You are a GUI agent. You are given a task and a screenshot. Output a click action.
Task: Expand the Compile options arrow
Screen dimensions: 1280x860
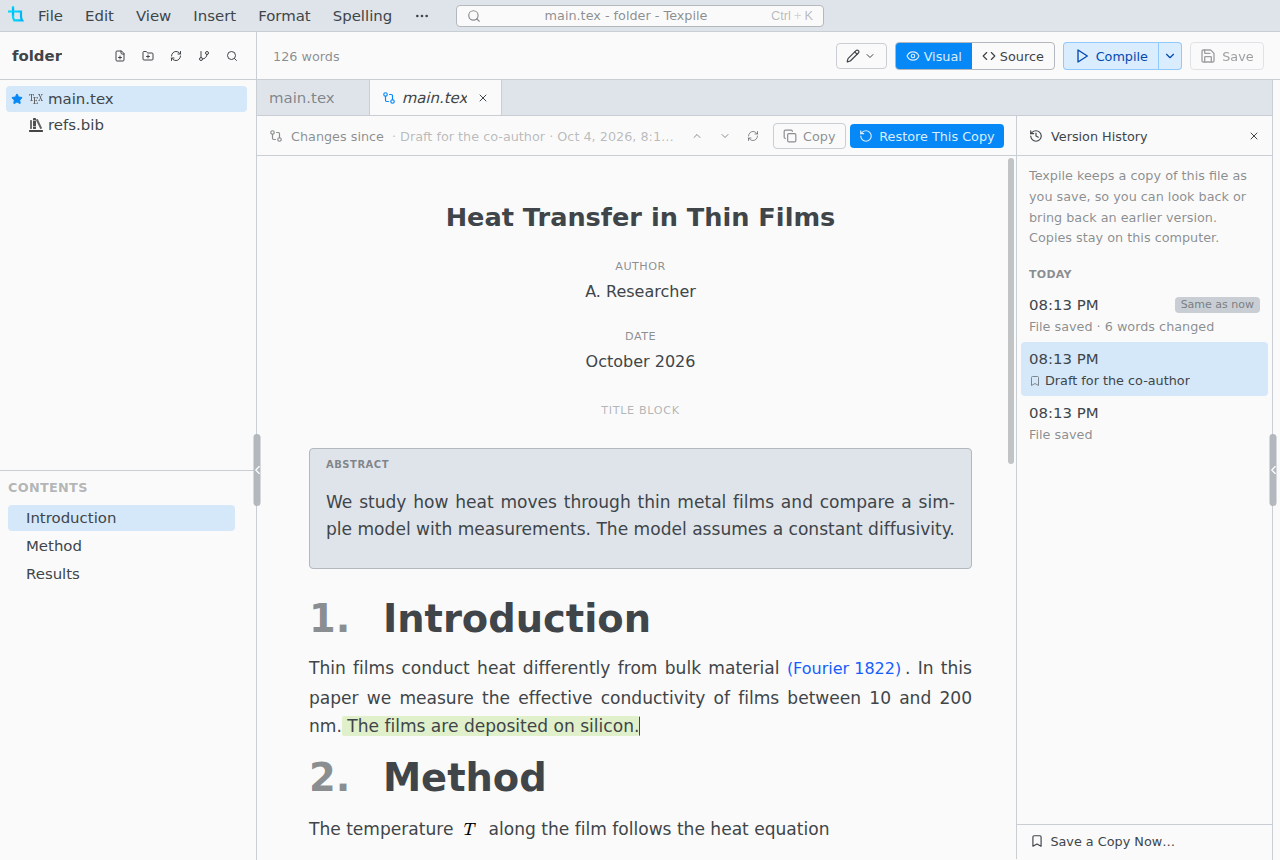(x=1170, y=56)
